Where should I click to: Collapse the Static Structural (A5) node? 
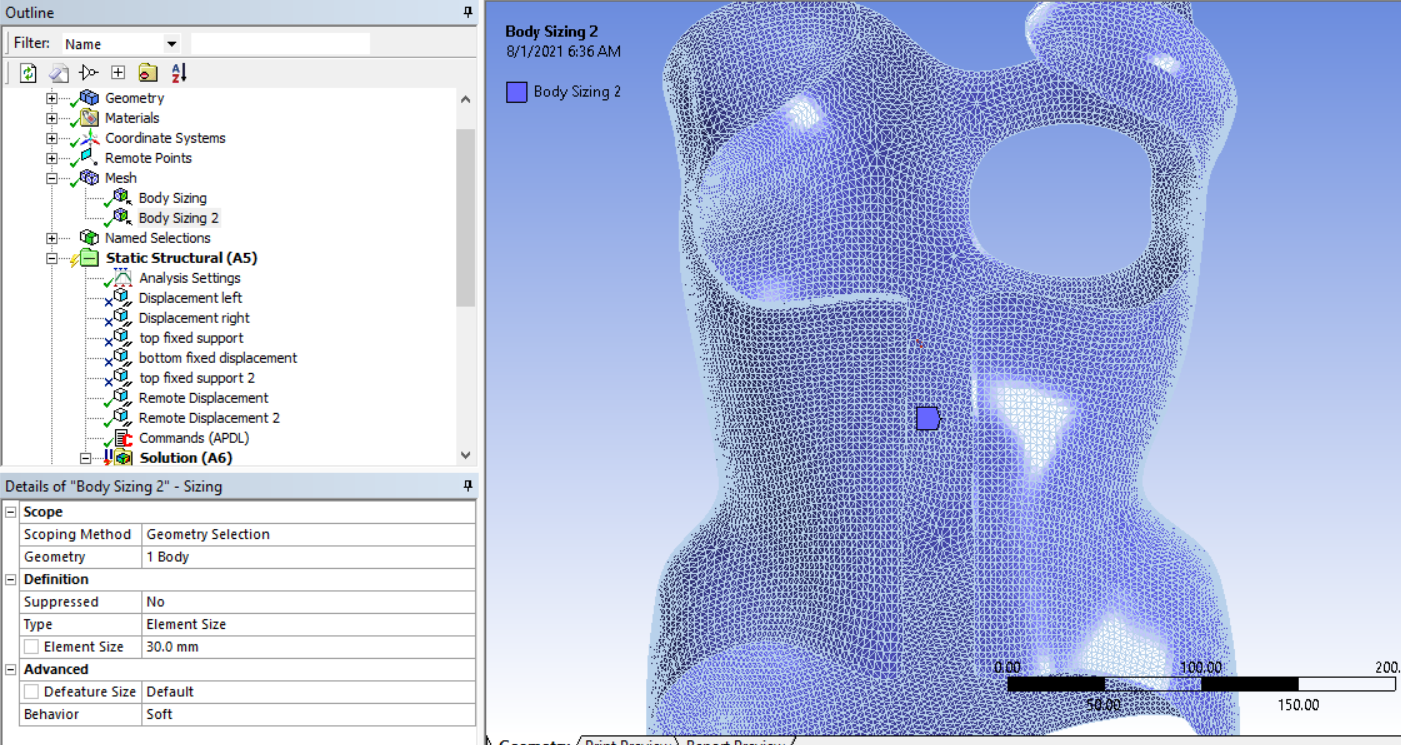(52, 258)
